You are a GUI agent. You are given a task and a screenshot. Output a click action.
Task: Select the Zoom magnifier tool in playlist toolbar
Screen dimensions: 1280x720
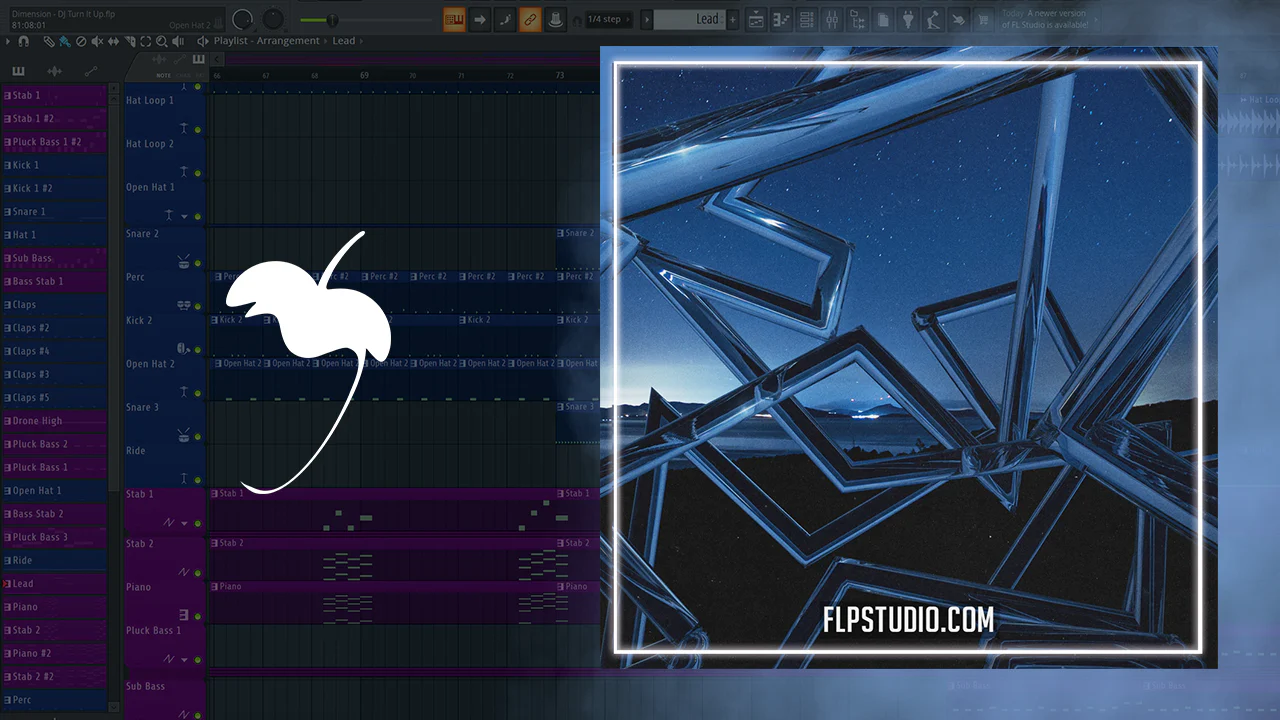click(161, 41)
